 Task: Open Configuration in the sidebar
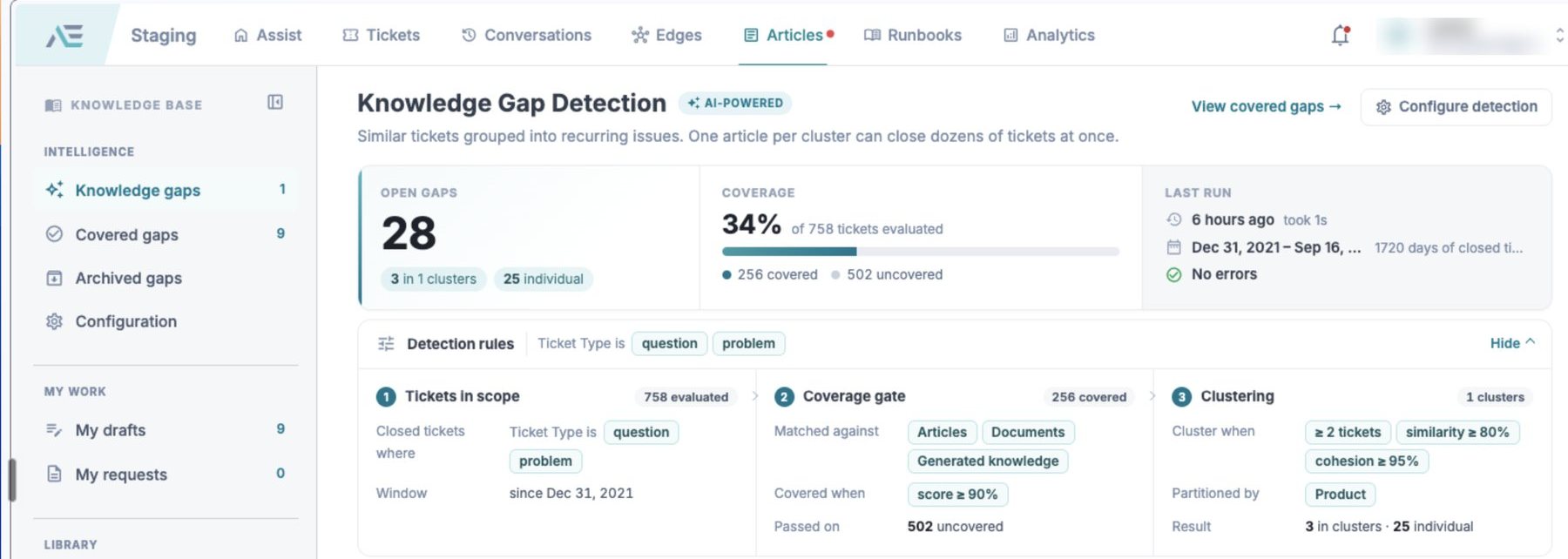pos(166,321)
